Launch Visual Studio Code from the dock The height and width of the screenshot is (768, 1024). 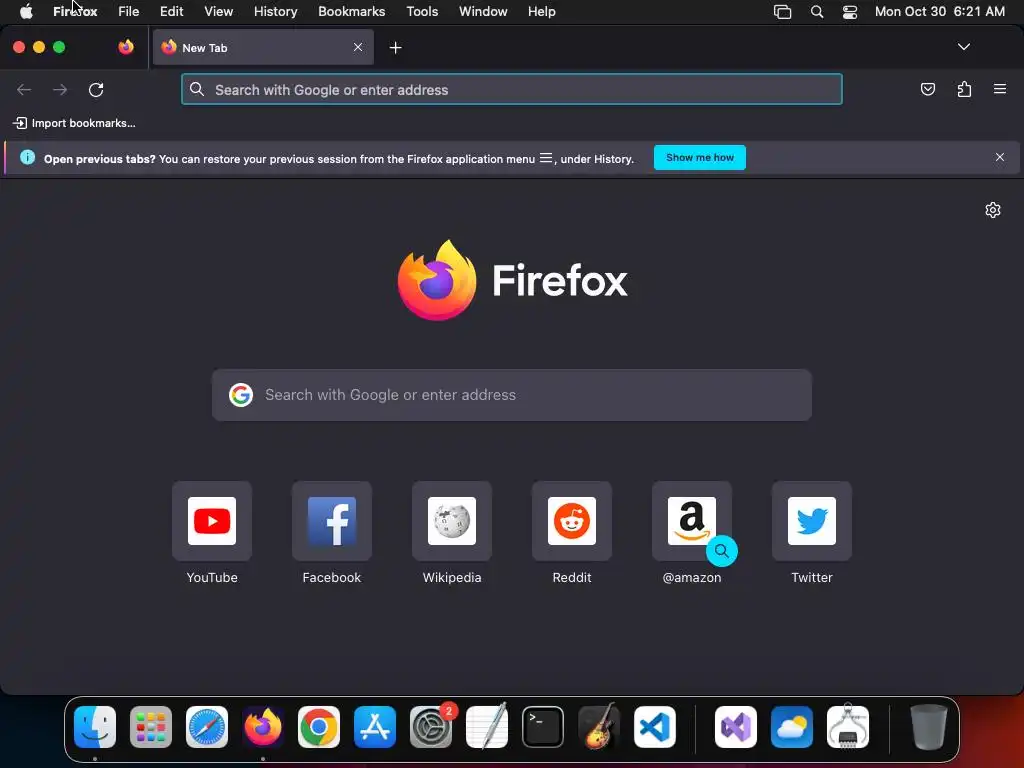655,727
